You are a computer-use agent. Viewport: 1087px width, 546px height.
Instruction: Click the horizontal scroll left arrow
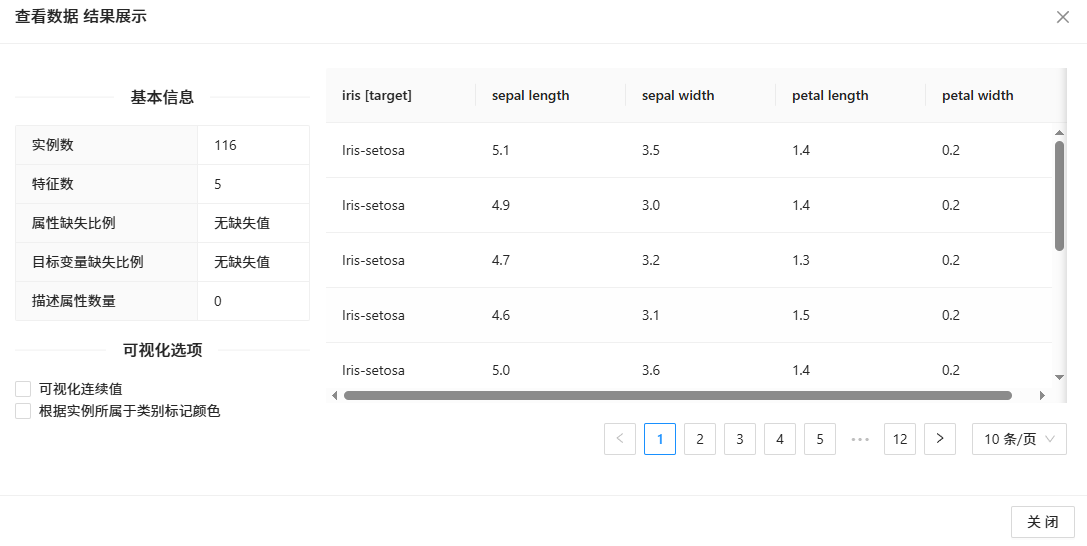pyautogui.click(x=335, y=395)
